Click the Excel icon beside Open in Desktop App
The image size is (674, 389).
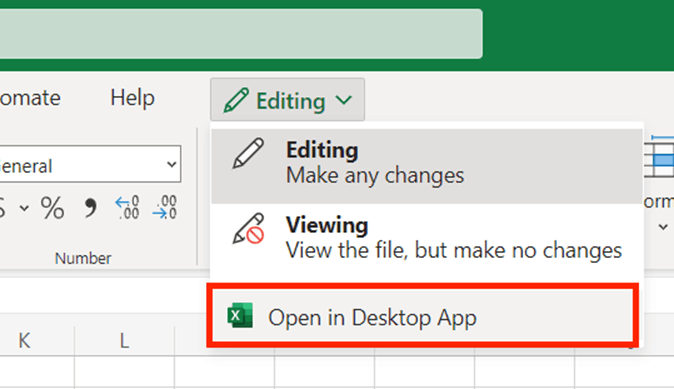[240, 316]
